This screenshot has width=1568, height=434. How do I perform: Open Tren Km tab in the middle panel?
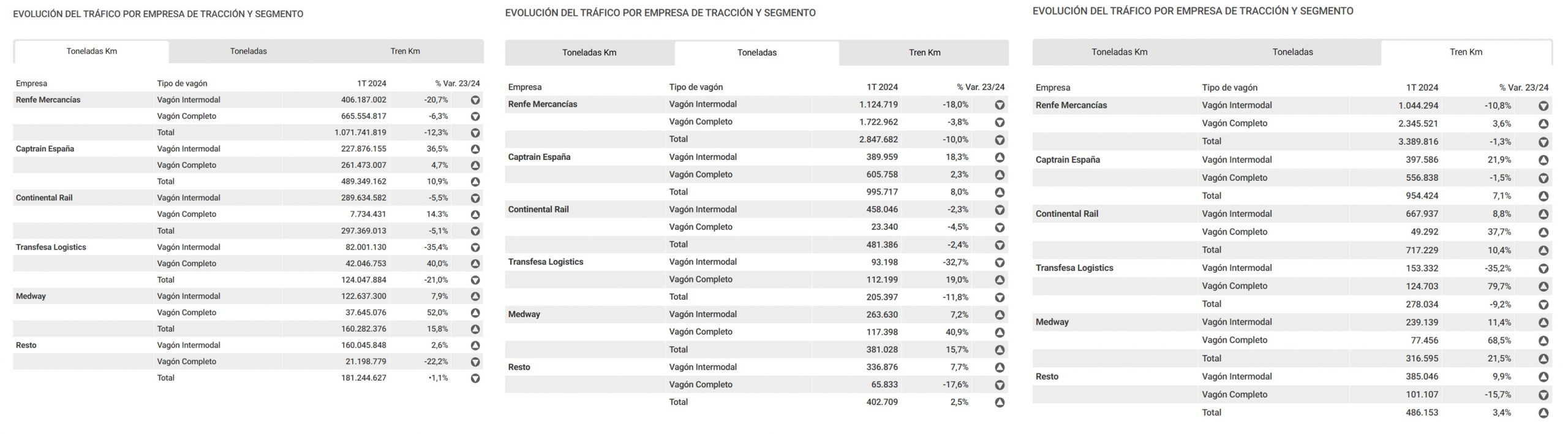point(924,53)
